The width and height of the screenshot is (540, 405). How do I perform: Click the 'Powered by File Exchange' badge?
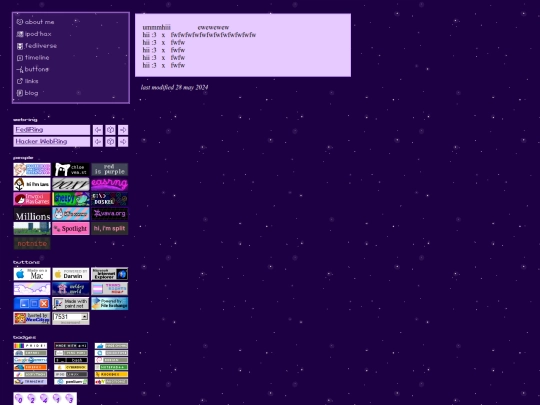[110, 304]
